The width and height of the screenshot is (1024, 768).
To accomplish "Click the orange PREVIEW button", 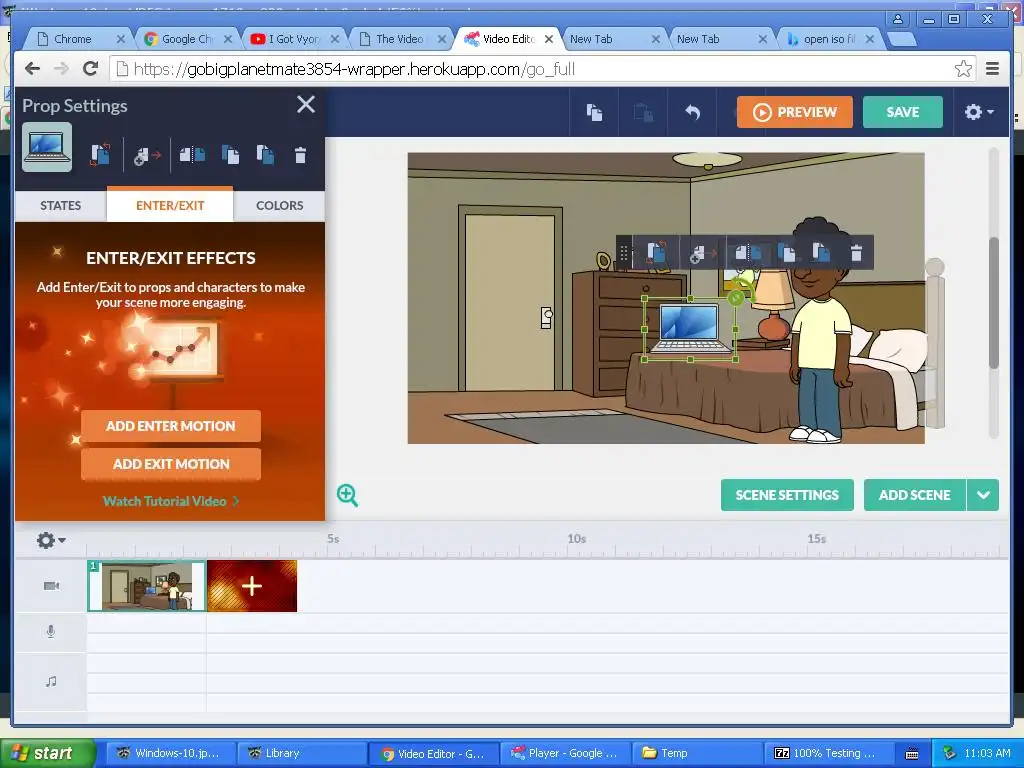I will click(x=795, y=112).
